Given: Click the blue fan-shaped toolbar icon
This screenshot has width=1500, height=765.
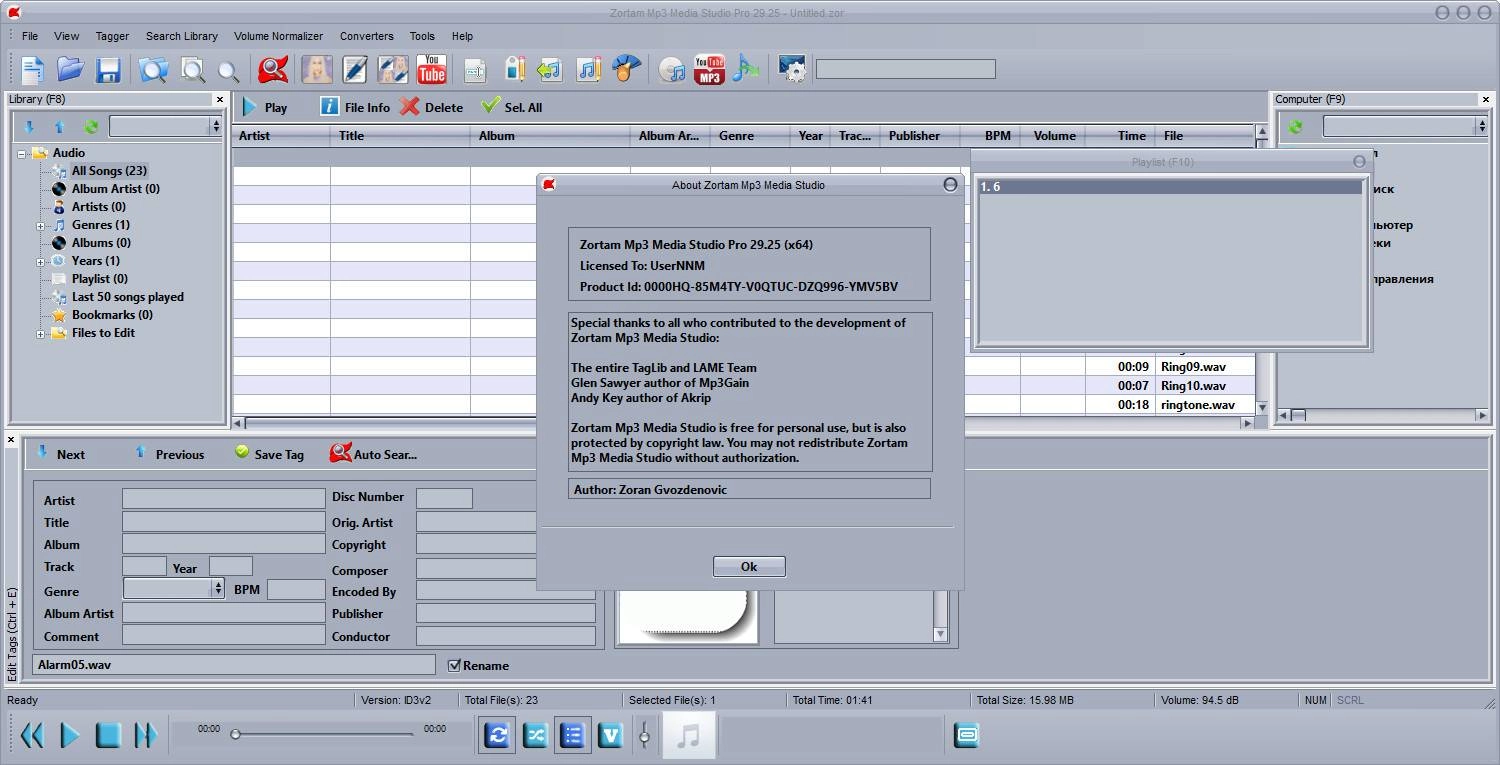Looking at the screenshot, I should 626,69.
